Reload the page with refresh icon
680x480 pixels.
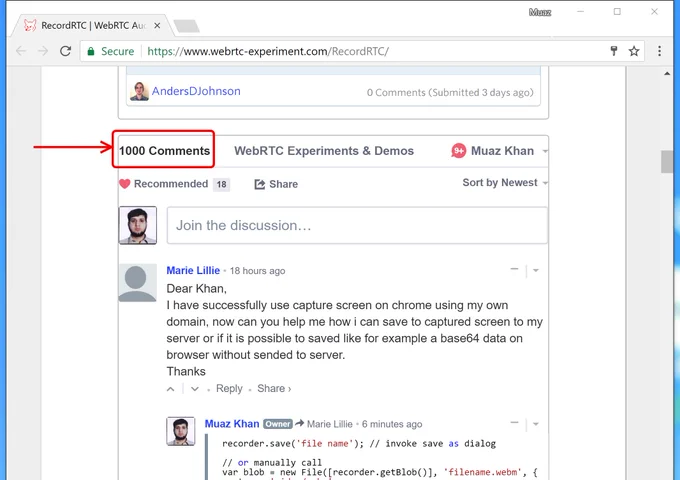pyautogui.click(x=65, y=51)
